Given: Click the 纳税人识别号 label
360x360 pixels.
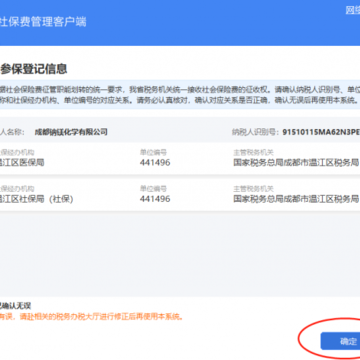Looking at the screenshot, I should pos(255,132).
